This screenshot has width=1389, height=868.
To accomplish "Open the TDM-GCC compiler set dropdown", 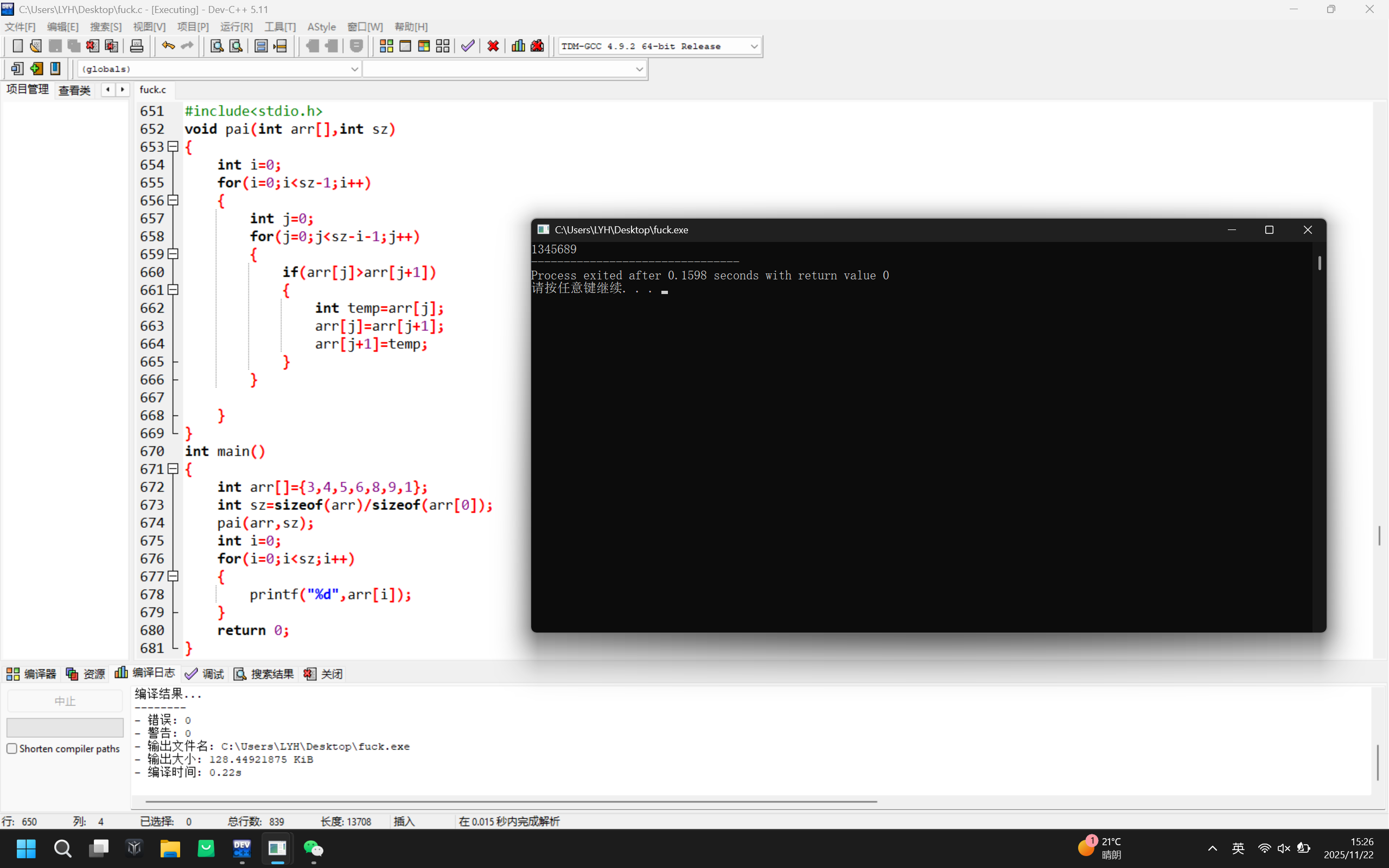I will pyautogui.click(x=754, y=46).
